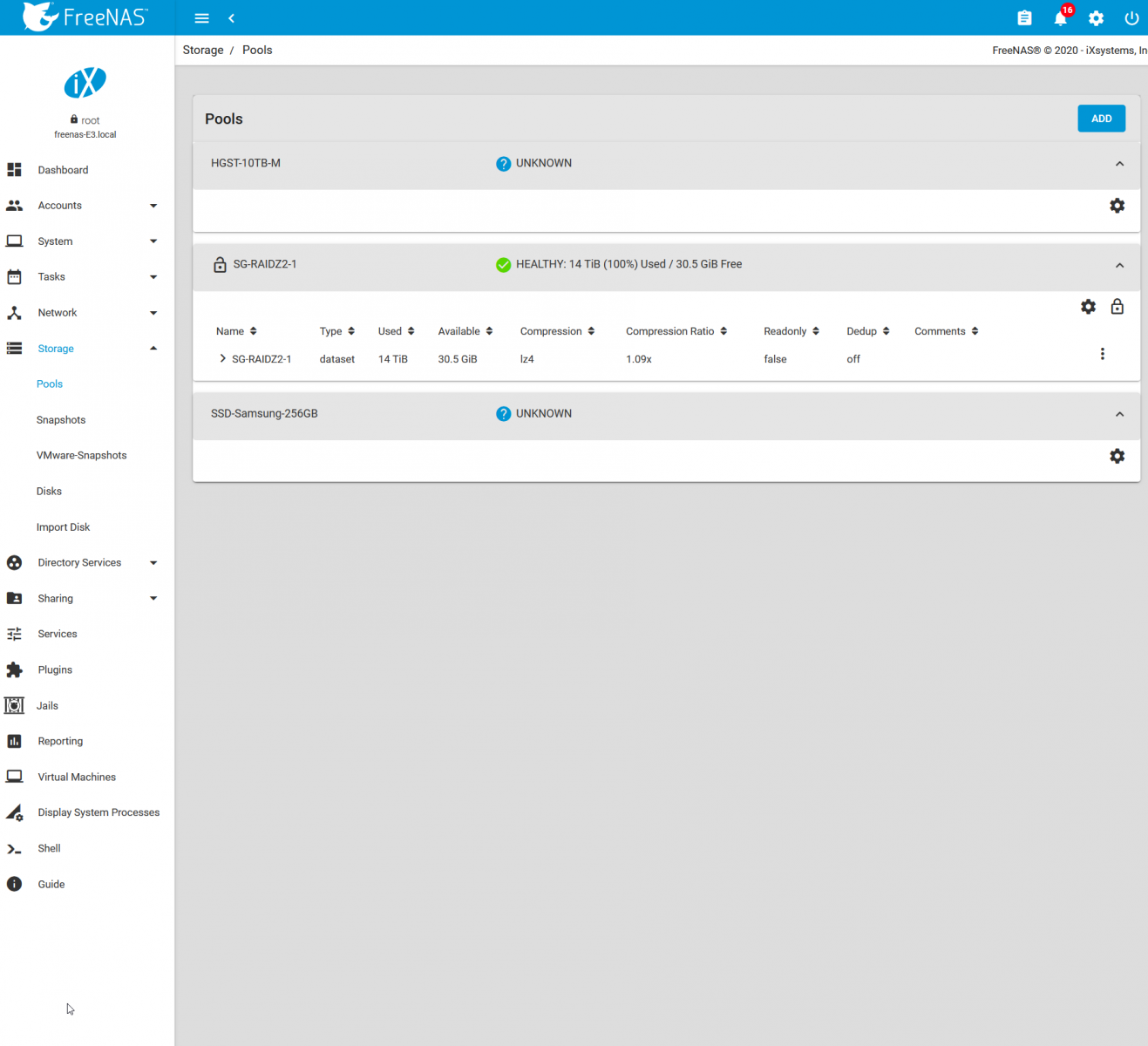Open top bar settings gear

pyautogui.click(x=1096, y=18)
